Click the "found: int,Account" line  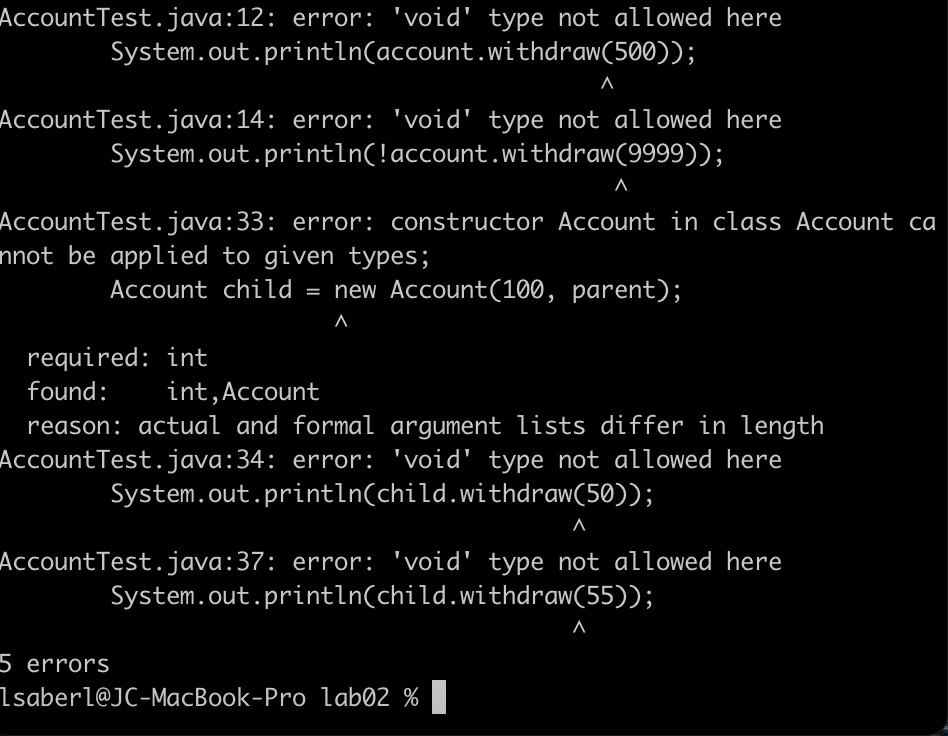(x=173, y=392)
